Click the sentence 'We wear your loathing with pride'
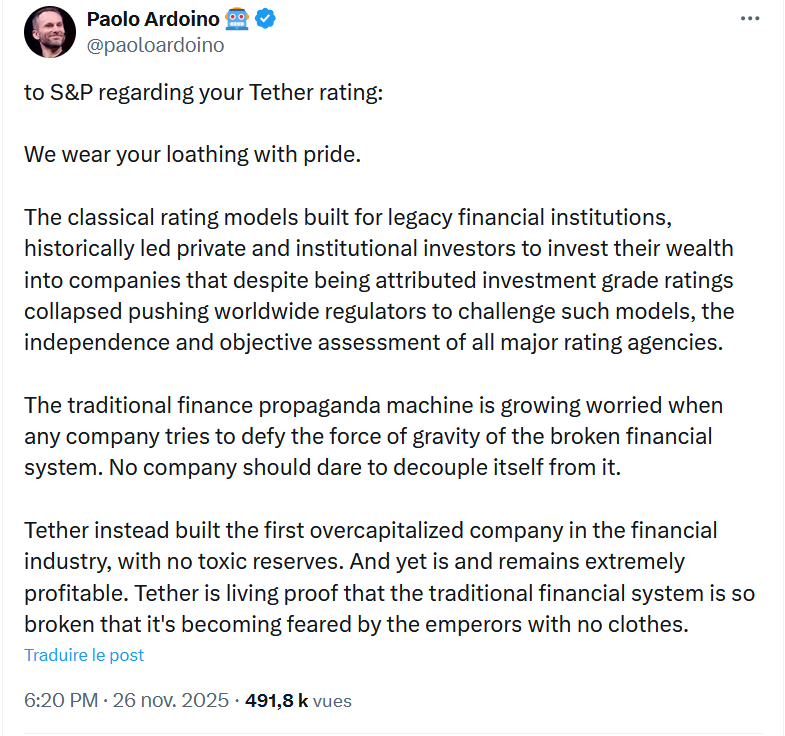785x736 pixels. click(193, 155)
